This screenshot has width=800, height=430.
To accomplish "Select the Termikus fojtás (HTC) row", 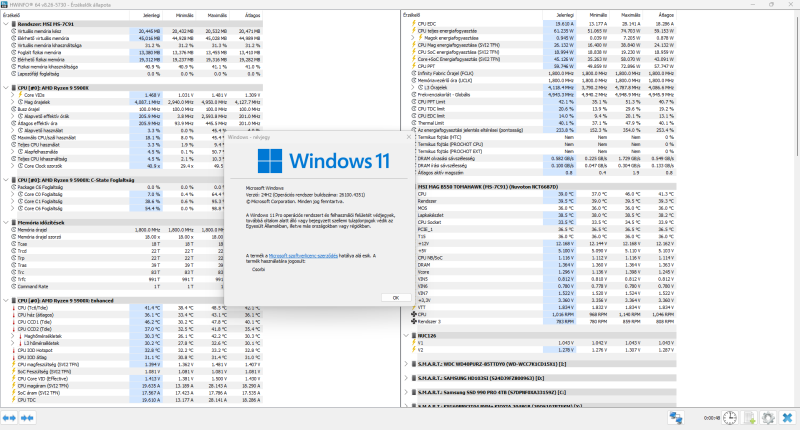I will click(545, 137).
